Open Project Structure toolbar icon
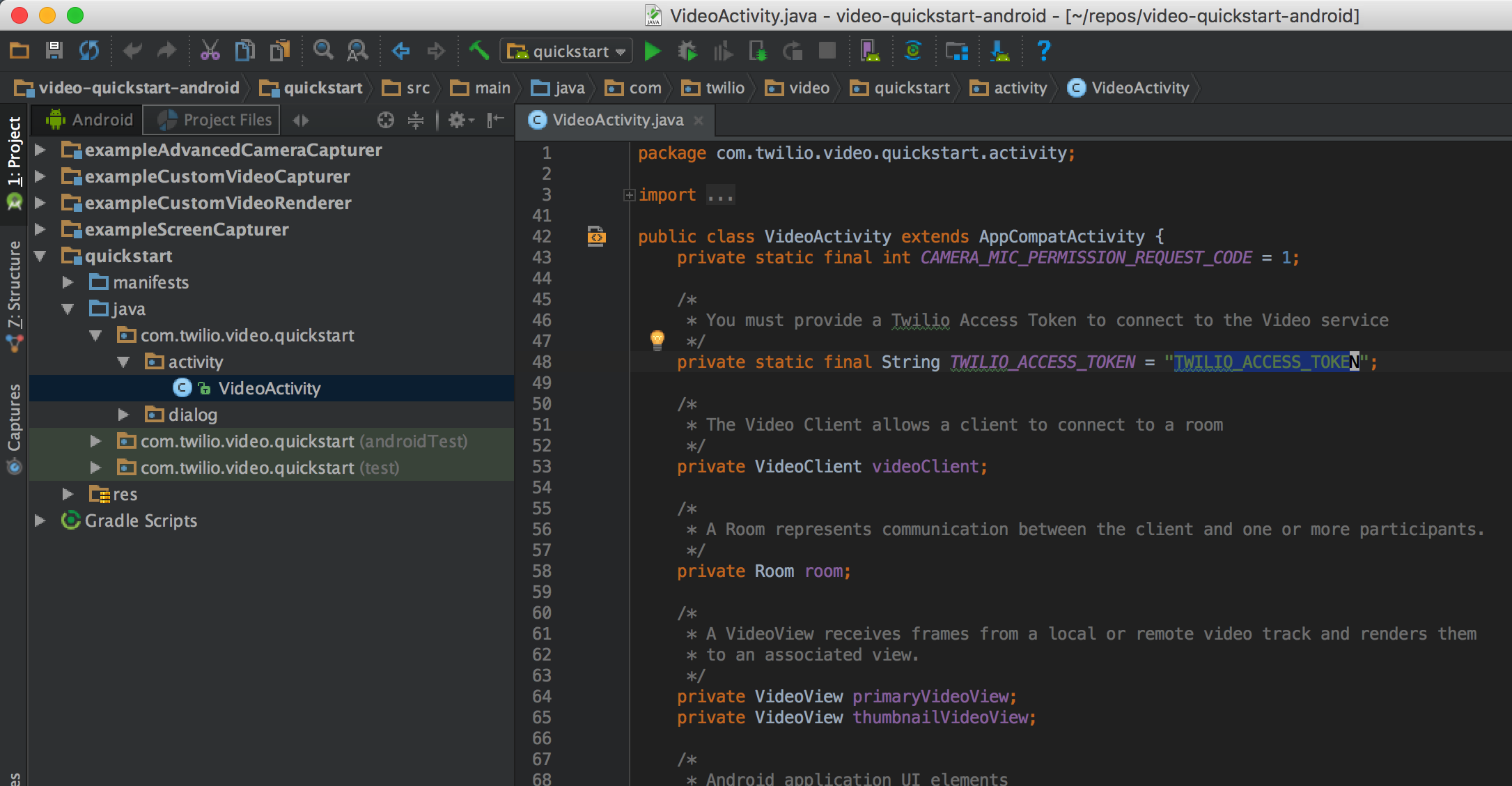This screenshot has width=1512, height=786. (x=956, y=51)
